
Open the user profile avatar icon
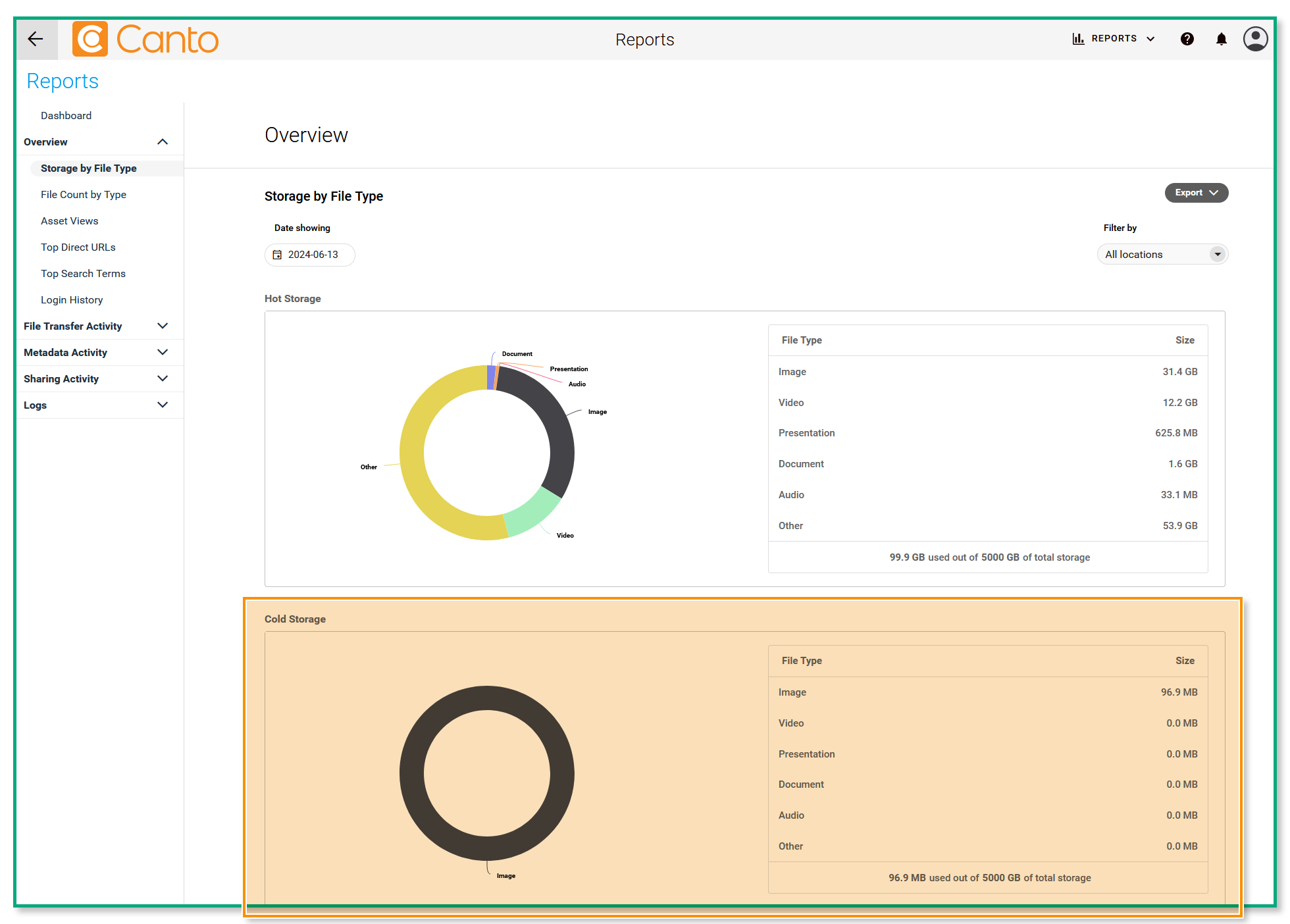(x=1255, y=39)
